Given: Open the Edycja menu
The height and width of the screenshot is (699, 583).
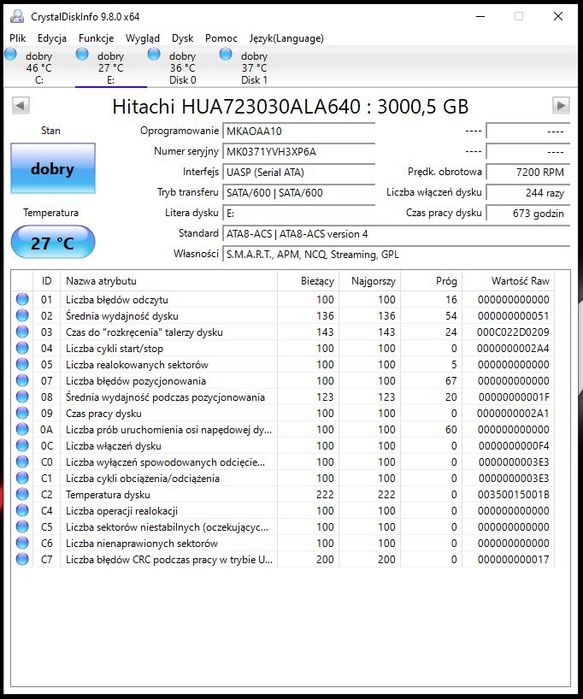Looking at the screenshot, I should [x=52, y=38].
